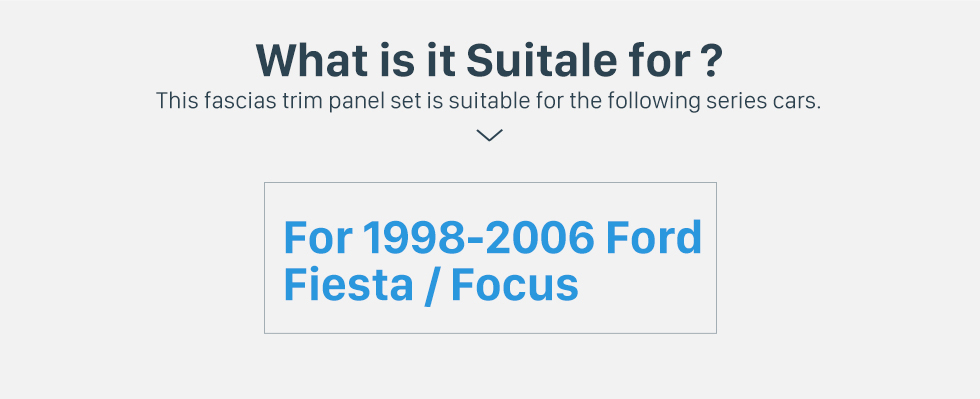Click the 'What is it Suitale for ?' heading
The width and height of the screenshot is (980, 399).
click(489, 60)
